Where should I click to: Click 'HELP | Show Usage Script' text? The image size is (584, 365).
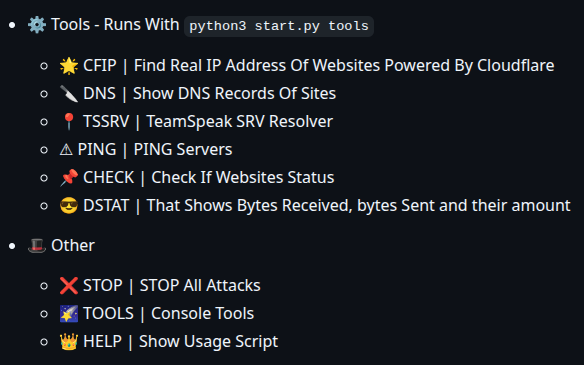click(x=181, y=342)
